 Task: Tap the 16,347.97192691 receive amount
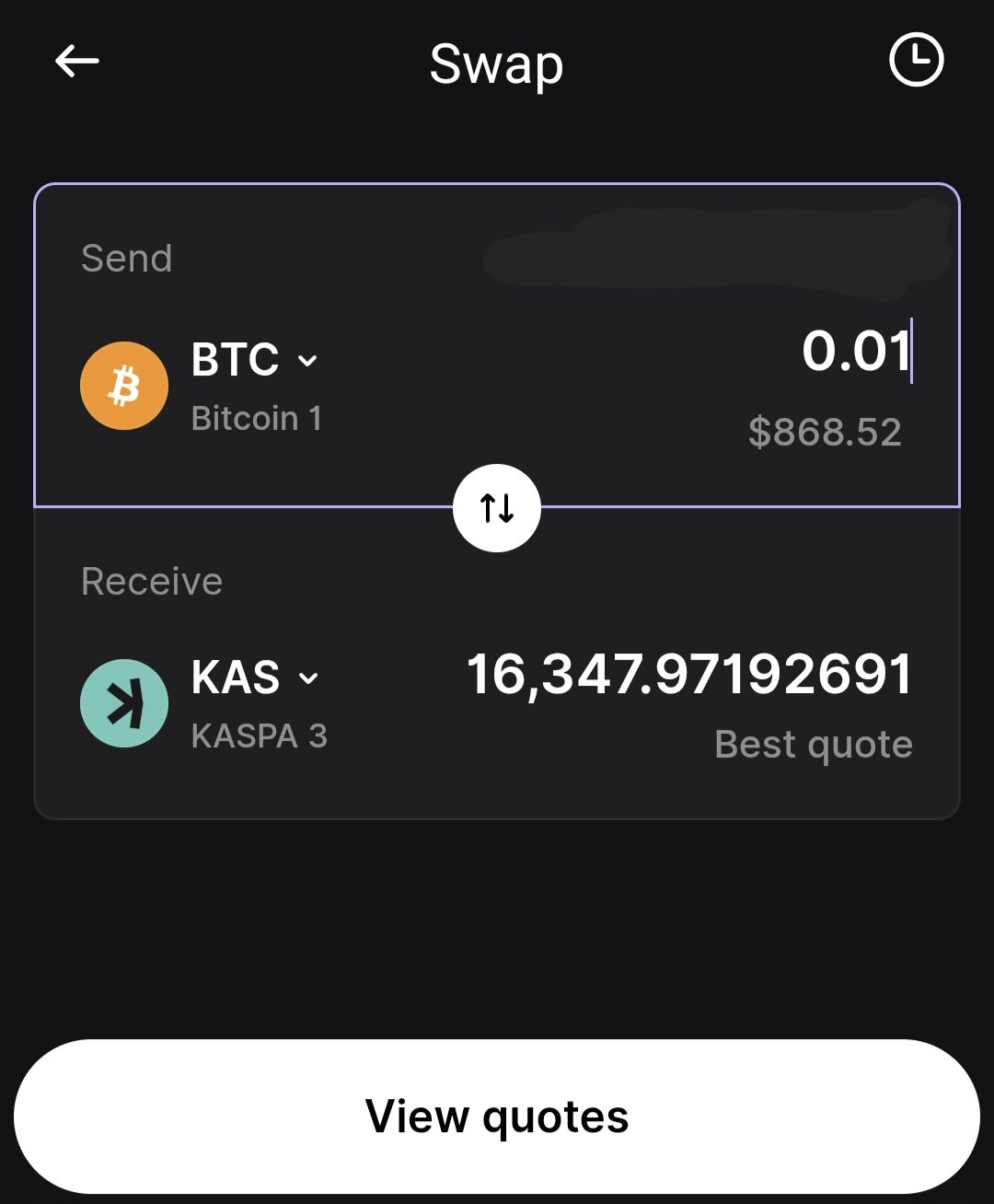click(689, 675)
